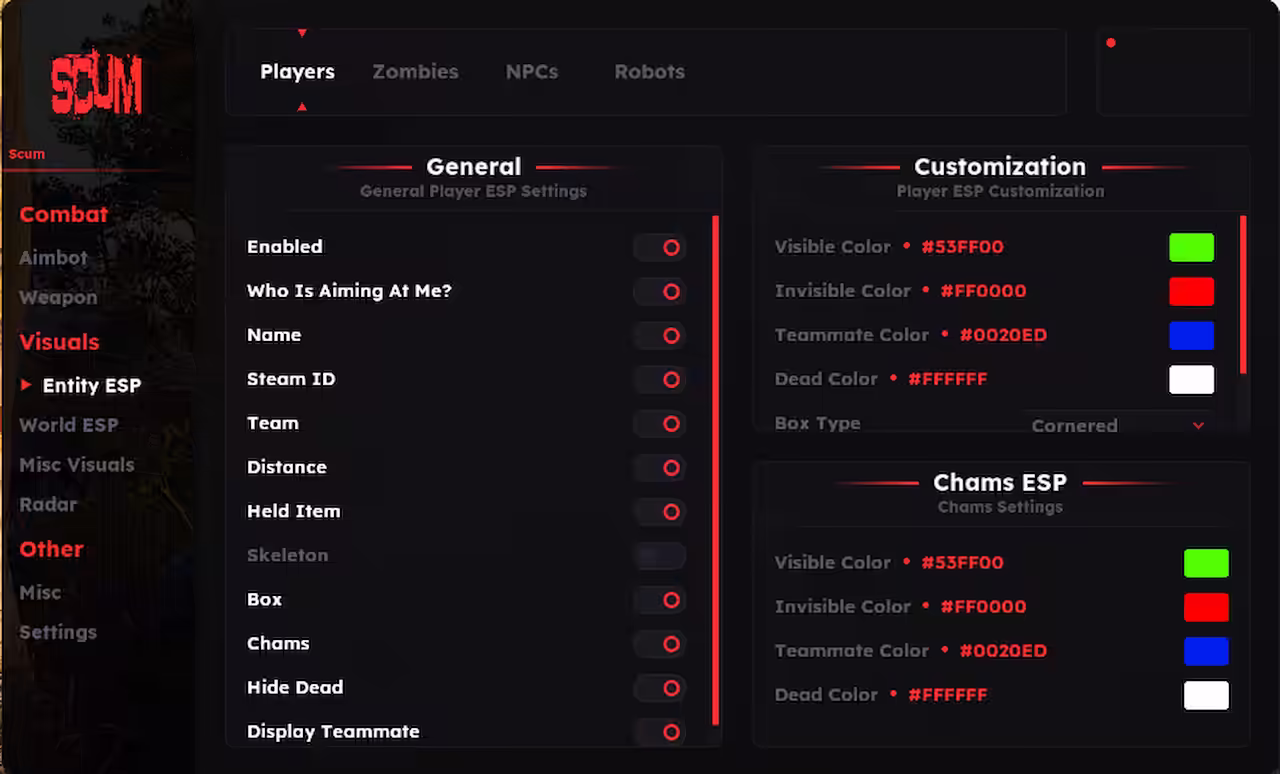1280x774 pixels.
Task: Enable Chams in the General panel
Action: point(659,644)
